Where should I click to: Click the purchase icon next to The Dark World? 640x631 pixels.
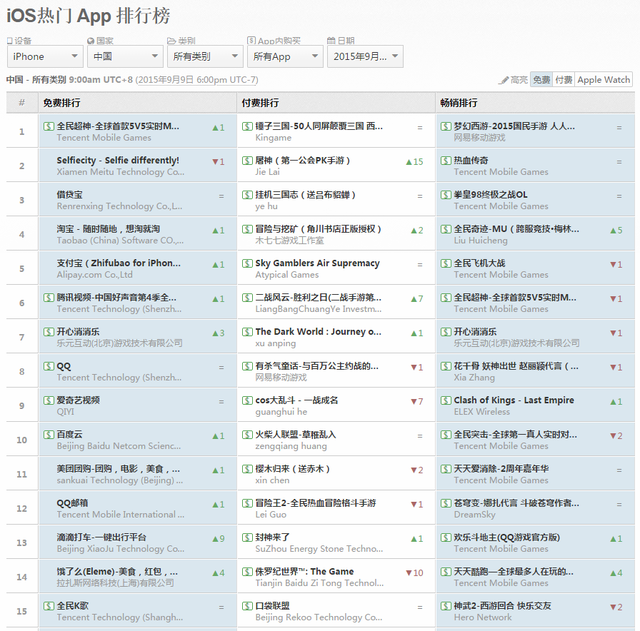click(247, 332)
